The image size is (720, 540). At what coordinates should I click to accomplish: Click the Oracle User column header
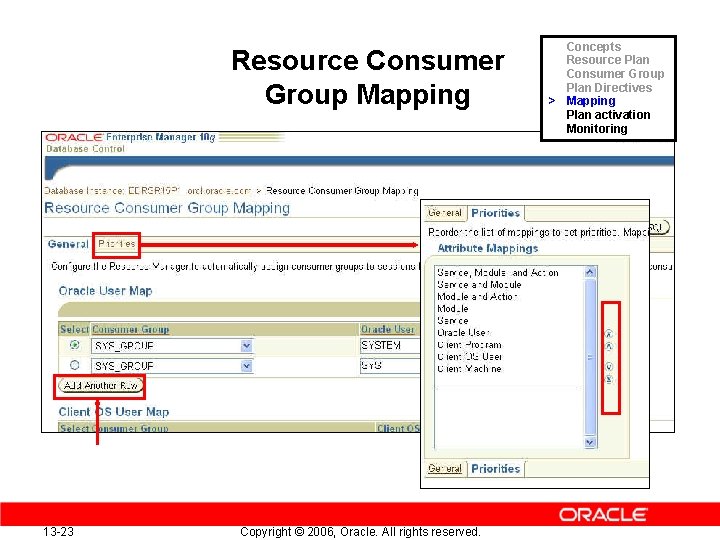(x=388, y=329)
